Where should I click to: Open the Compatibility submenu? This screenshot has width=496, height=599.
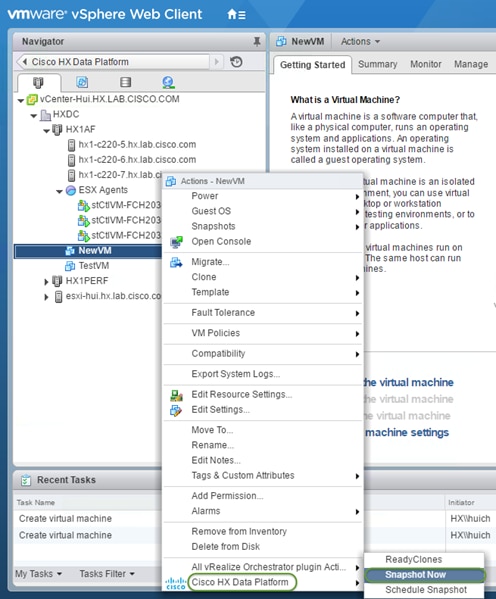(263, 353)
